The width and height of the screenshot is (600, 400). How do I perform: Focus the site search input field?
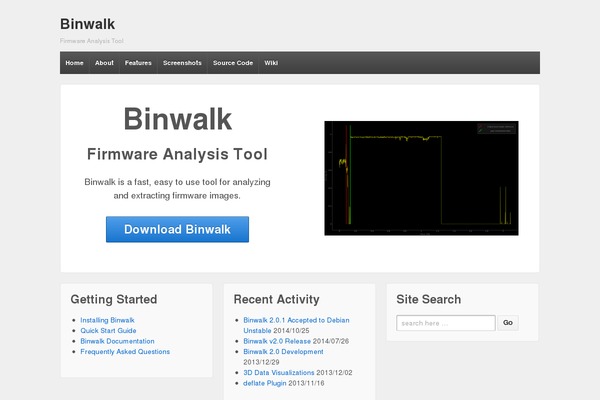tap(446, 323)
